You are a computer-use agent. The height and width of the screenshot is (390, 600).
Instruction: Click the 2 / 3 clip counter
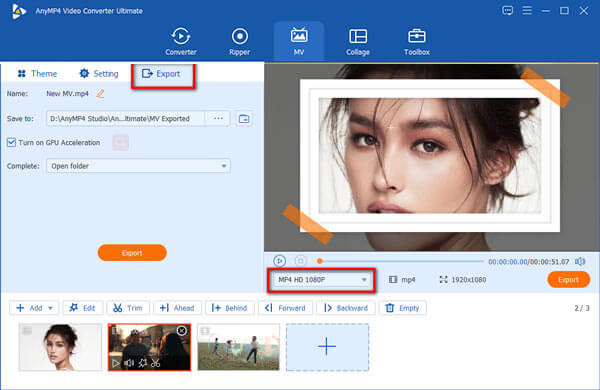pyautogui.click(x=582, y=308)
